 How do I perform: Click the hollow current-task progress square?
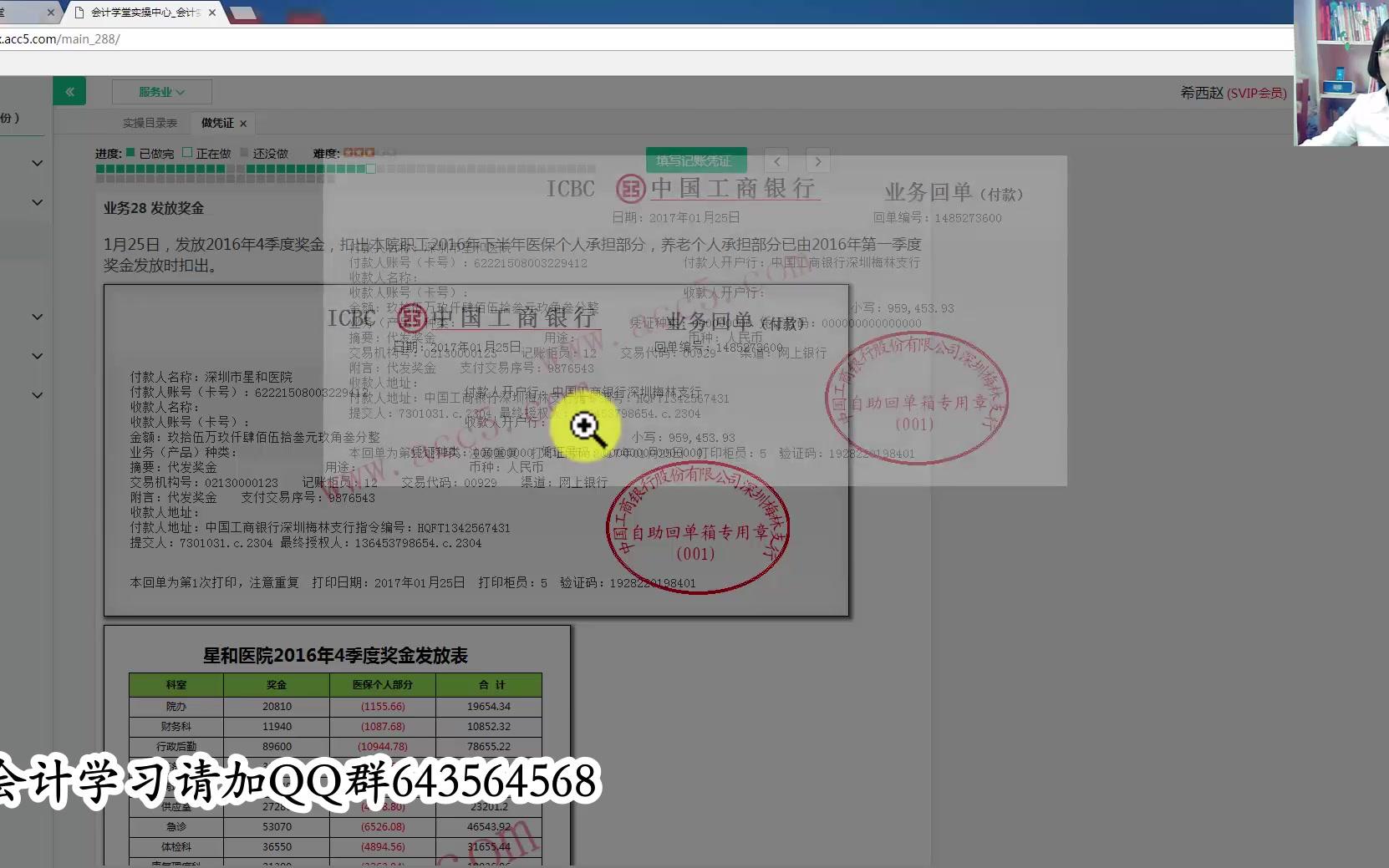click(370, 169)
